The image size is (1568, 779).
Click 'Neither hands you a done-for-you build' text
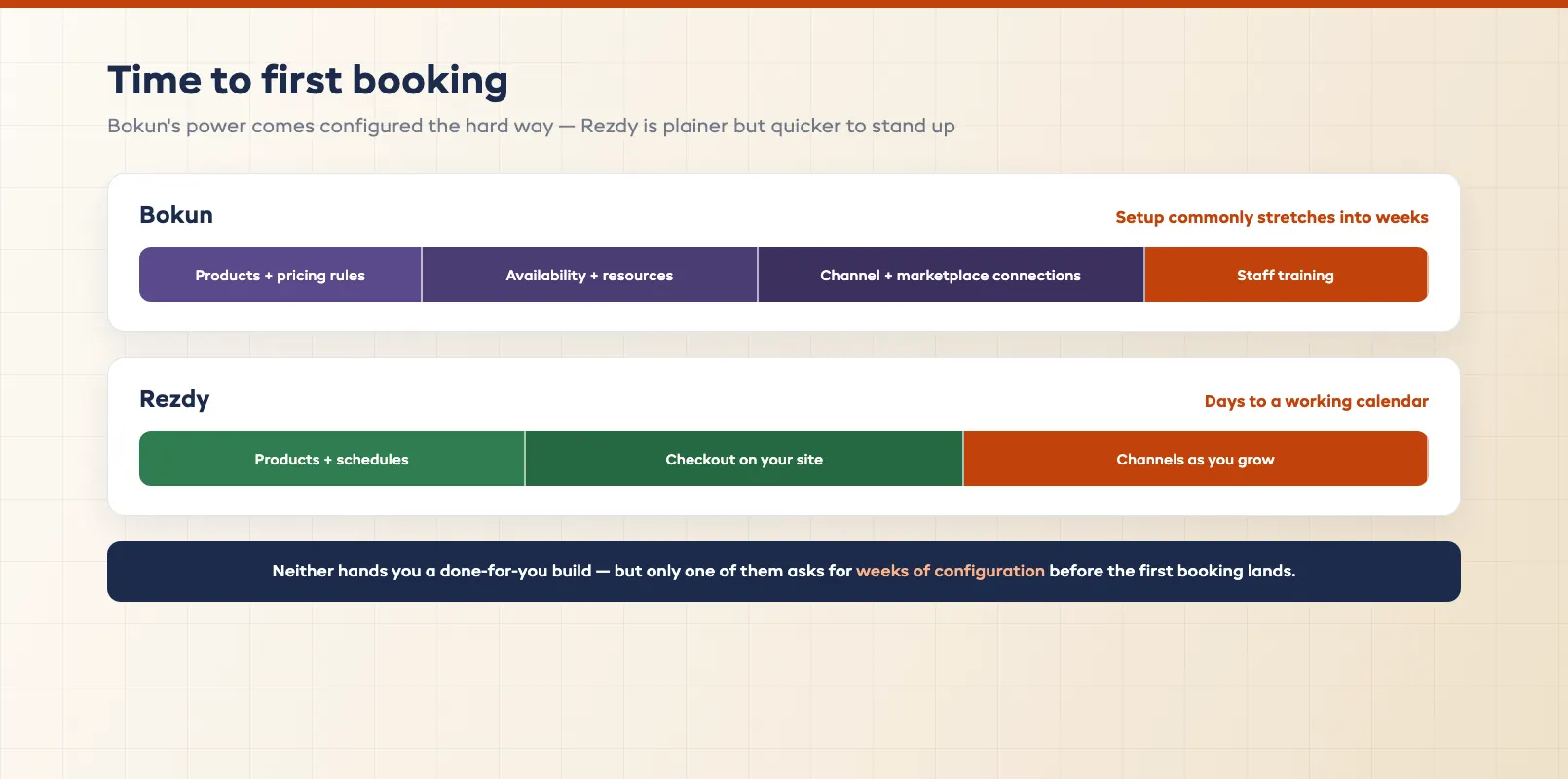tap(431, 571)
